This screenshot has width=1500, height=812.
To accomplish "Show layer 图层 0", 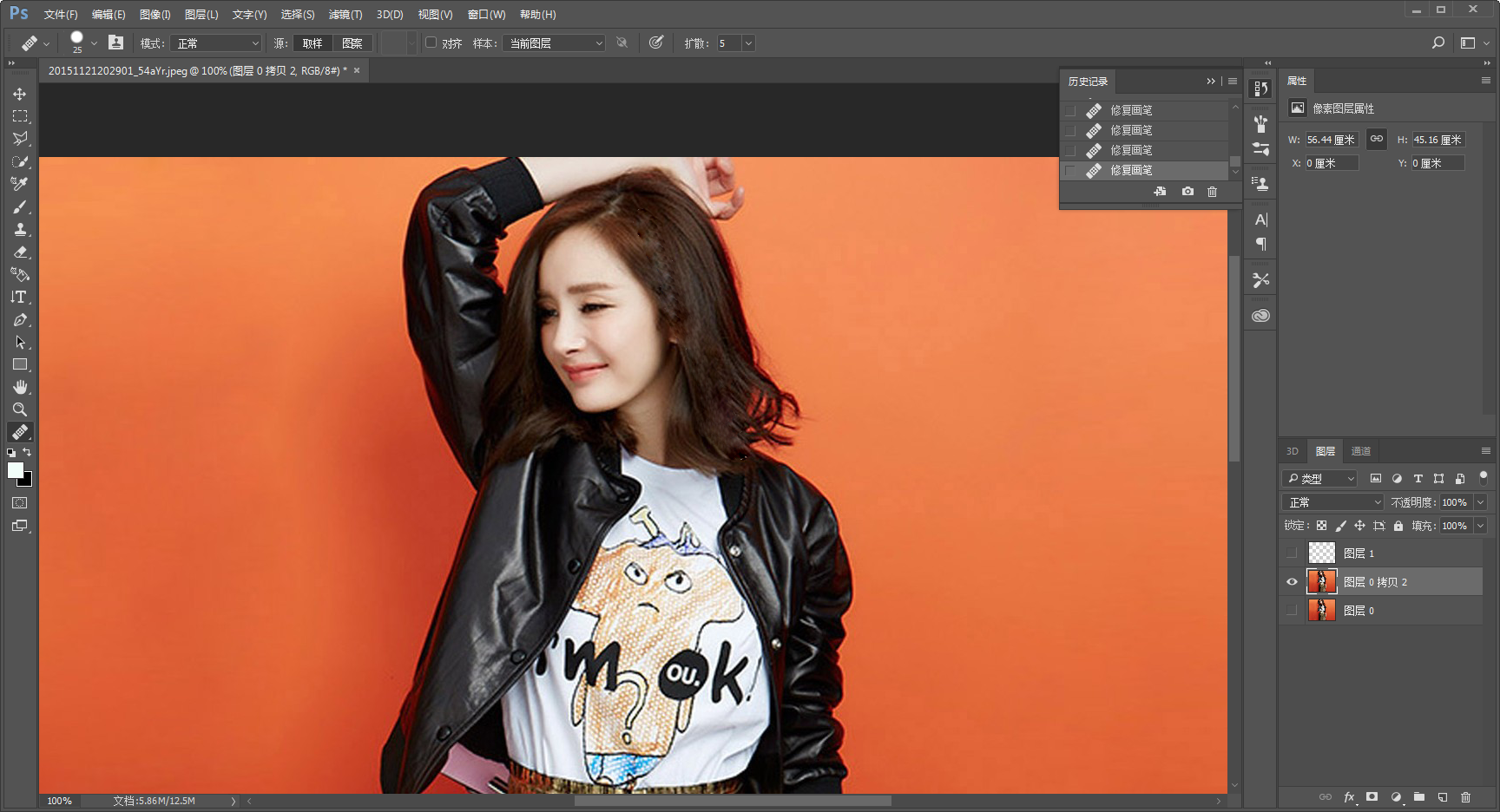I will 1292,611.
